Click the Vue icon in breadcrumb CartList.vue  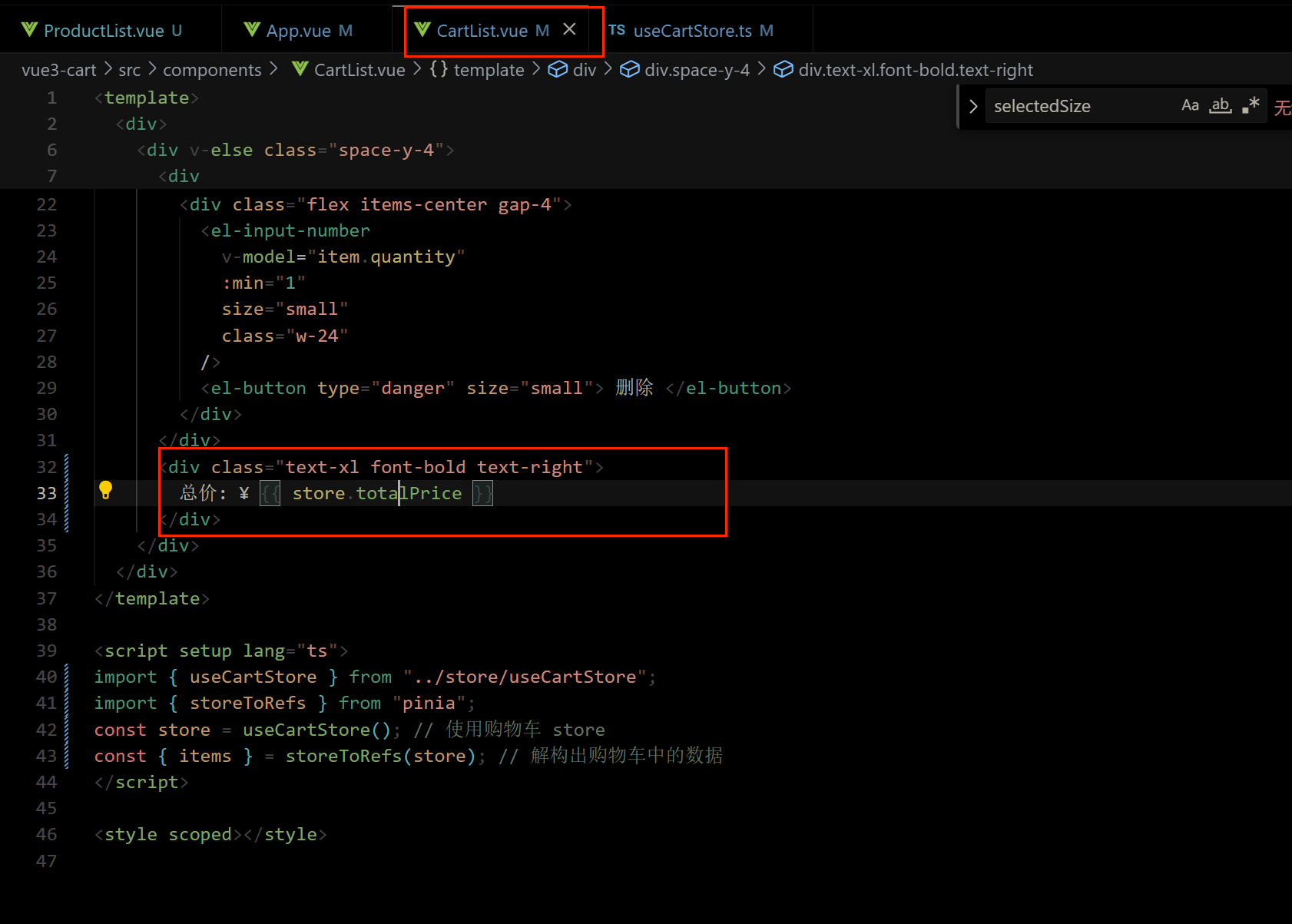[x=300, y=69]
